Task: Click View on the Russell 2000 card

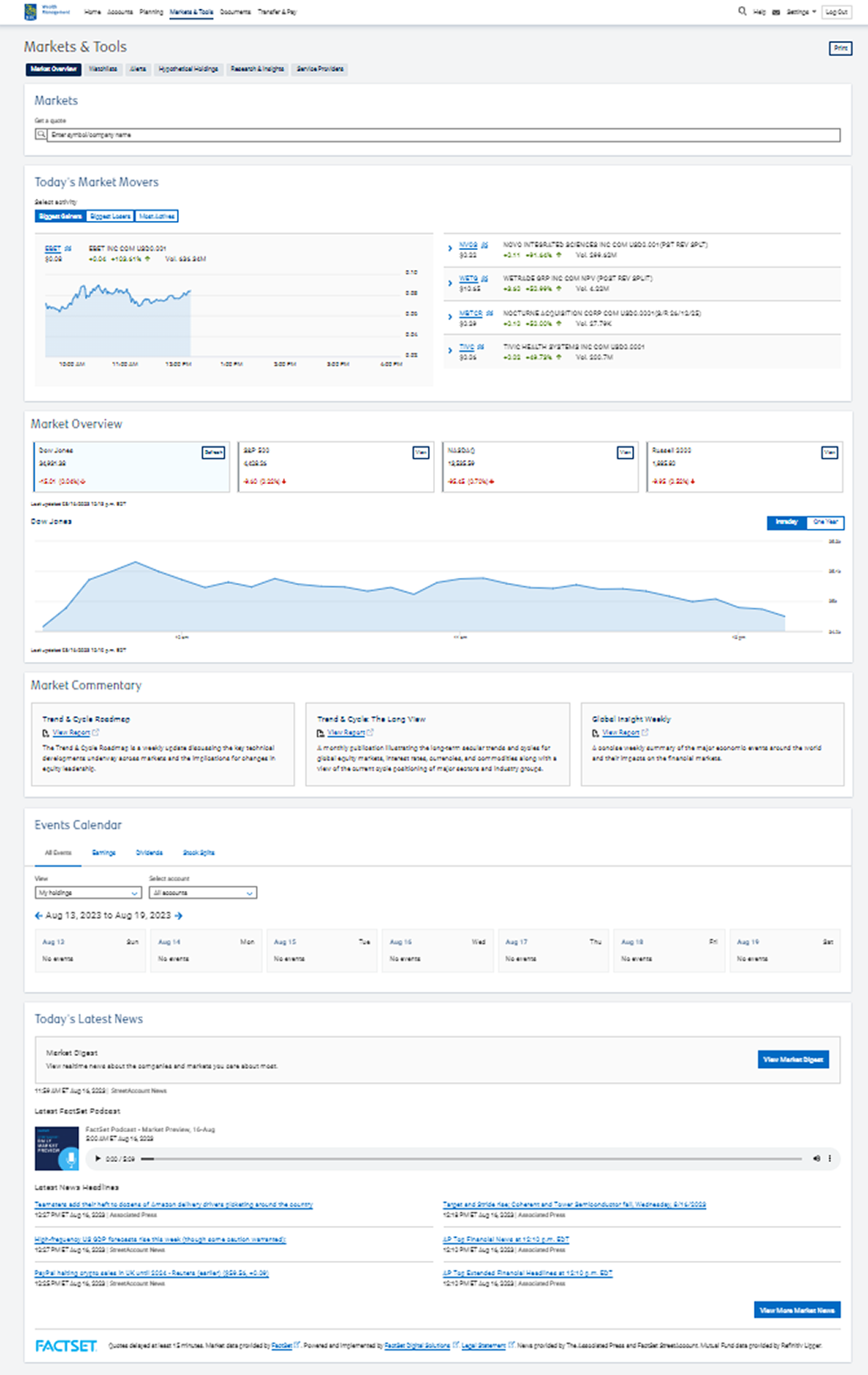Action: (x=829, y=452)
